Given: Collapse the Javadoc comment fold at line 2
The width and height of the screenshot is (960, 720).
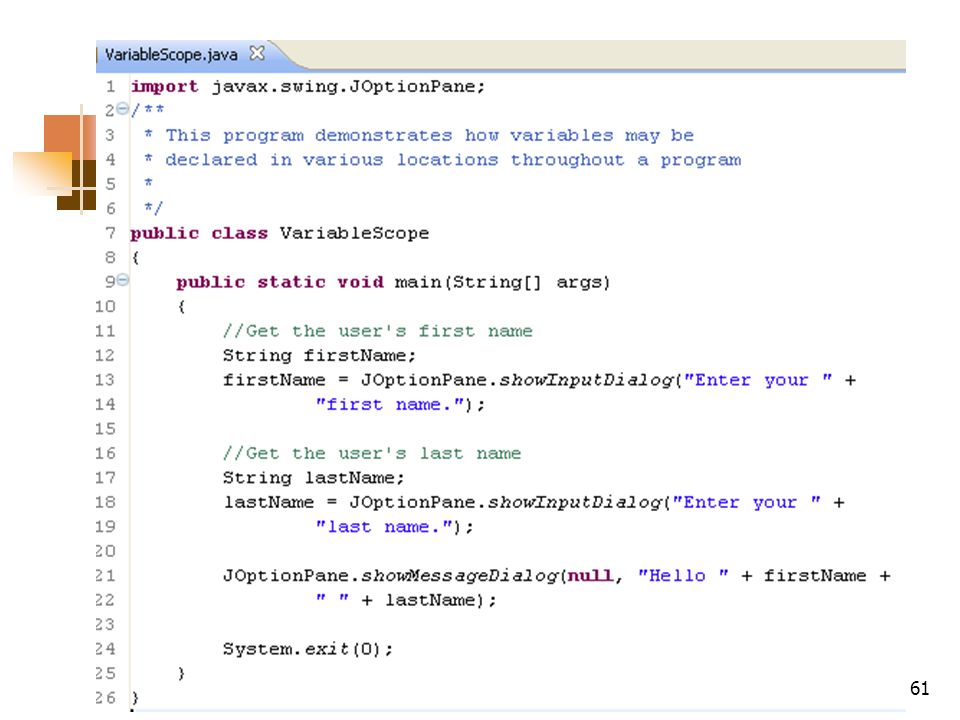Looking at the screenshot, I should coord(122,109).
